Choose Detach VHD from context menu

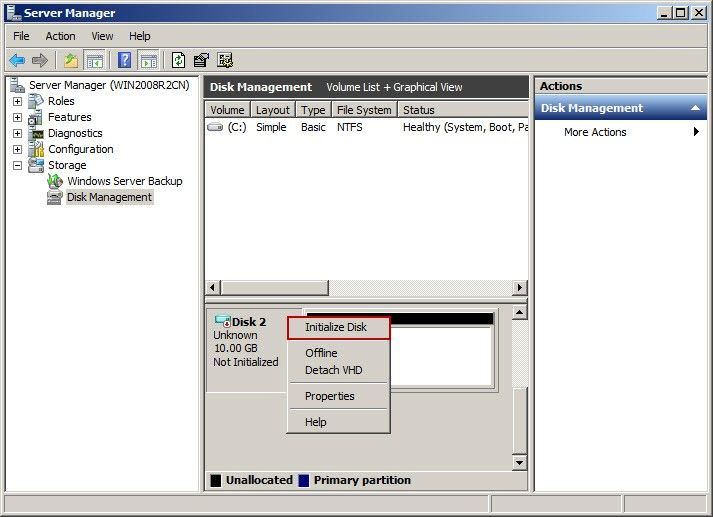[338, 370]
